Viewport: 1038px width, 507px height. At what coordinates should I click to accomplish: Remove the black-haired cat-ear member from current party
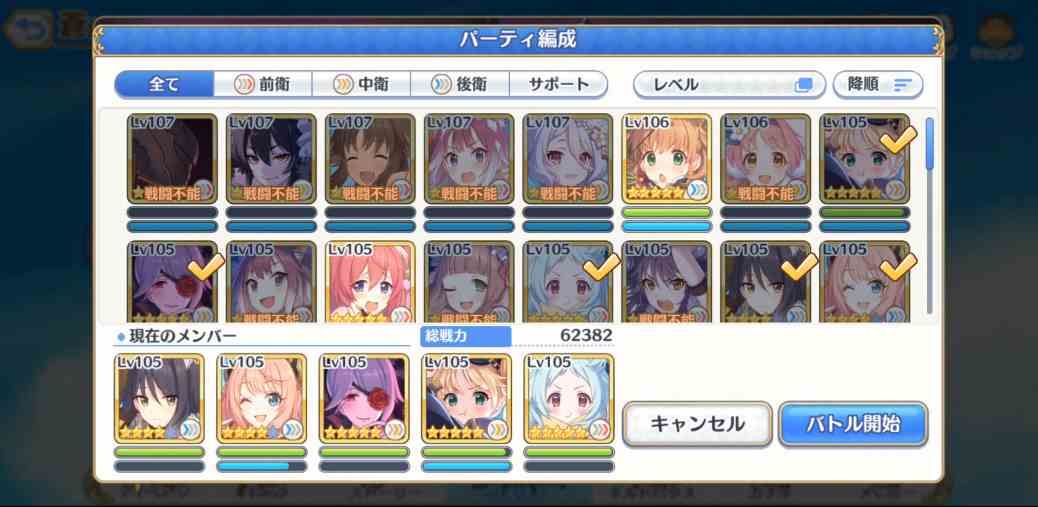pyautogui.click(x=159, y=399)
